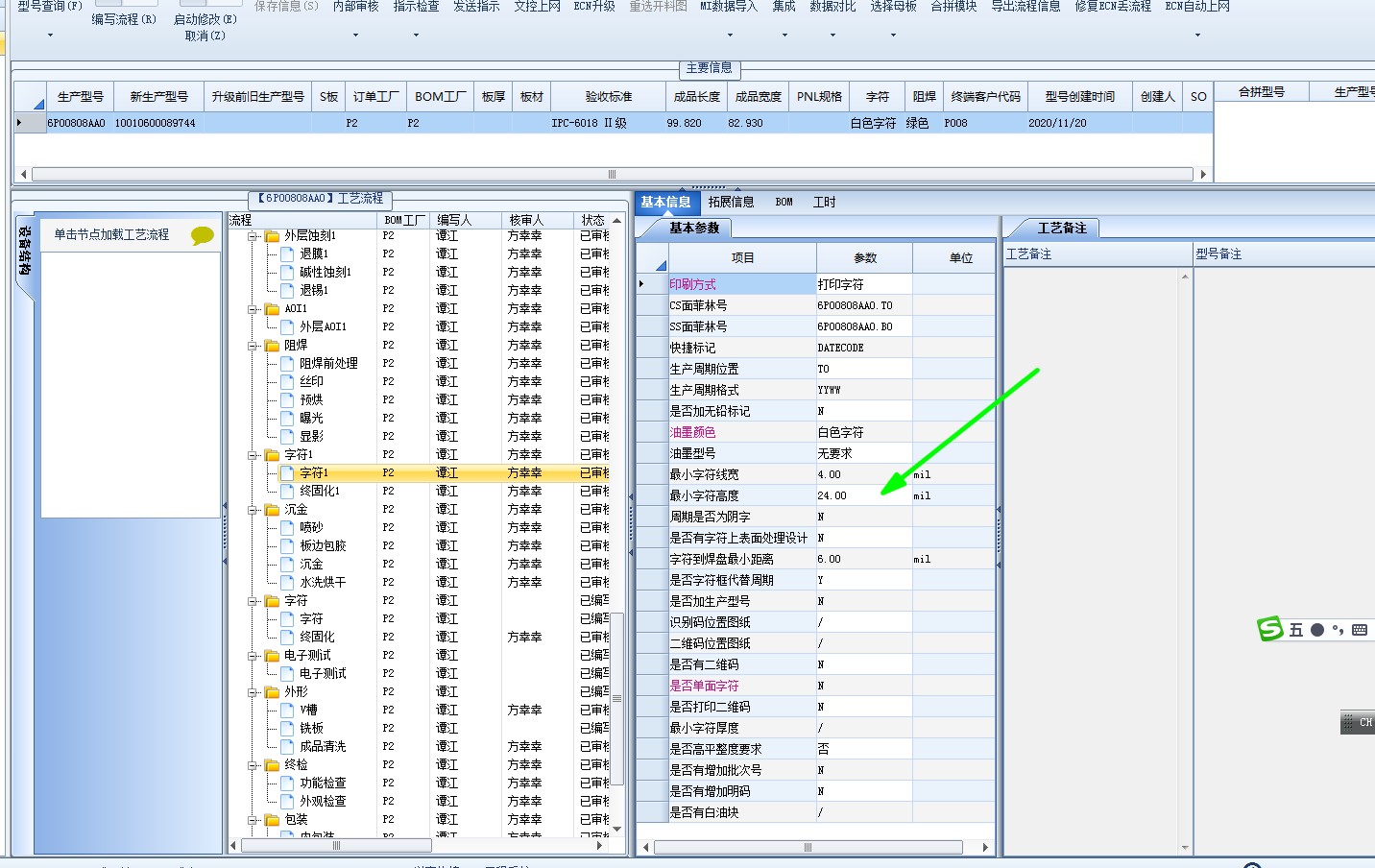Click the document icon beside 水洗烘干
1375x868 pixels.
pyautogui.click(x=287, y=583)
